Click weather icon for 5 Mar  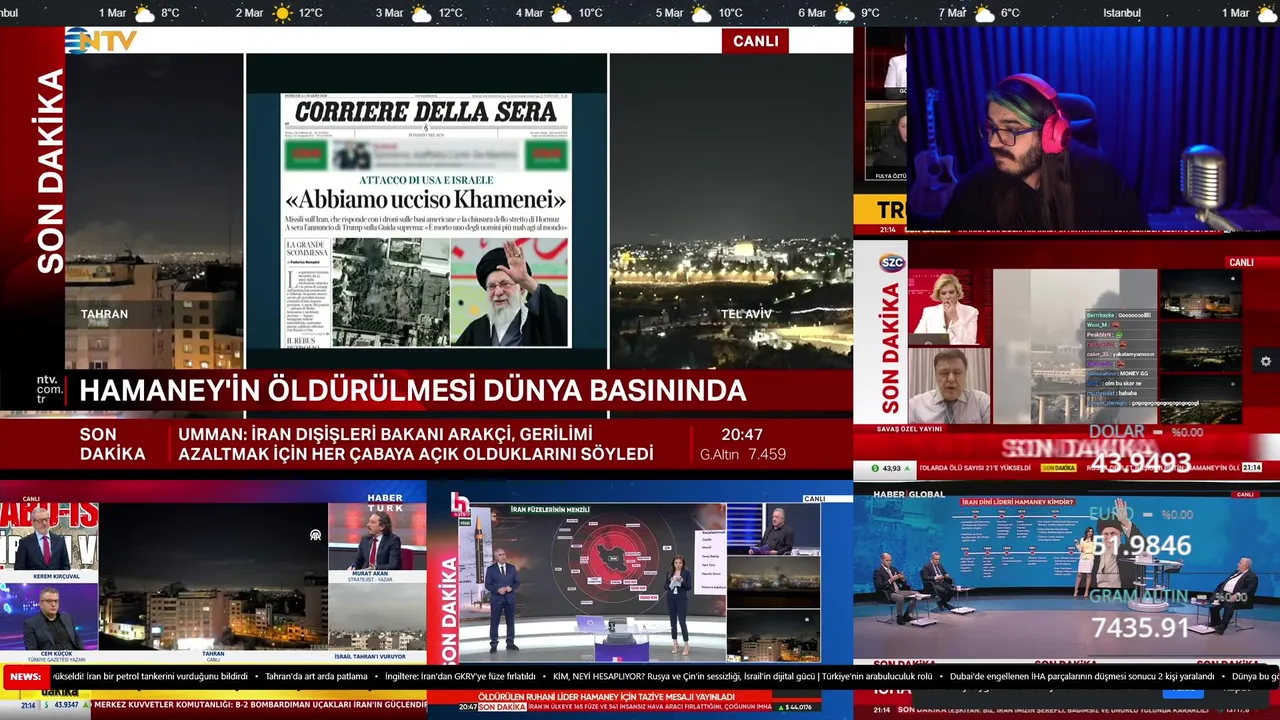(701, 13)
